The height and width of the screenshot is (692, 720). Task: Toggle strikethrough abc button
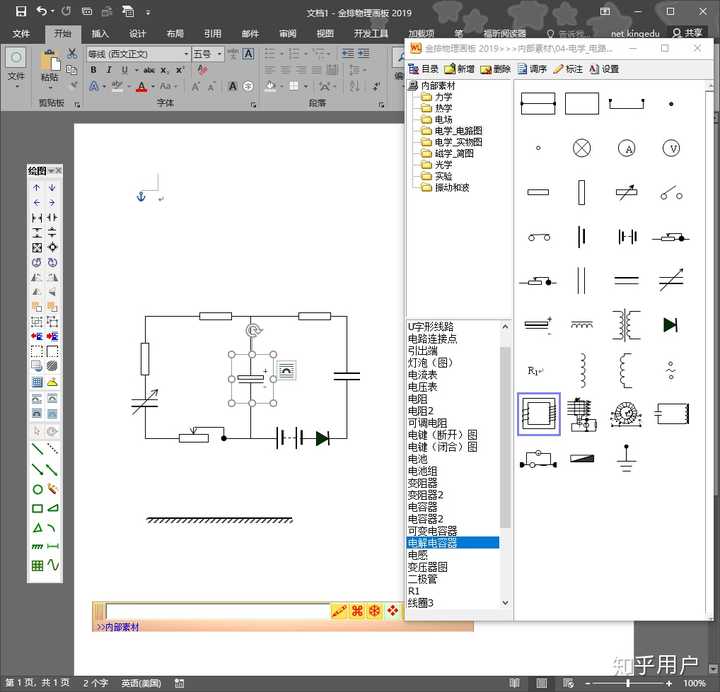[149, 70]
